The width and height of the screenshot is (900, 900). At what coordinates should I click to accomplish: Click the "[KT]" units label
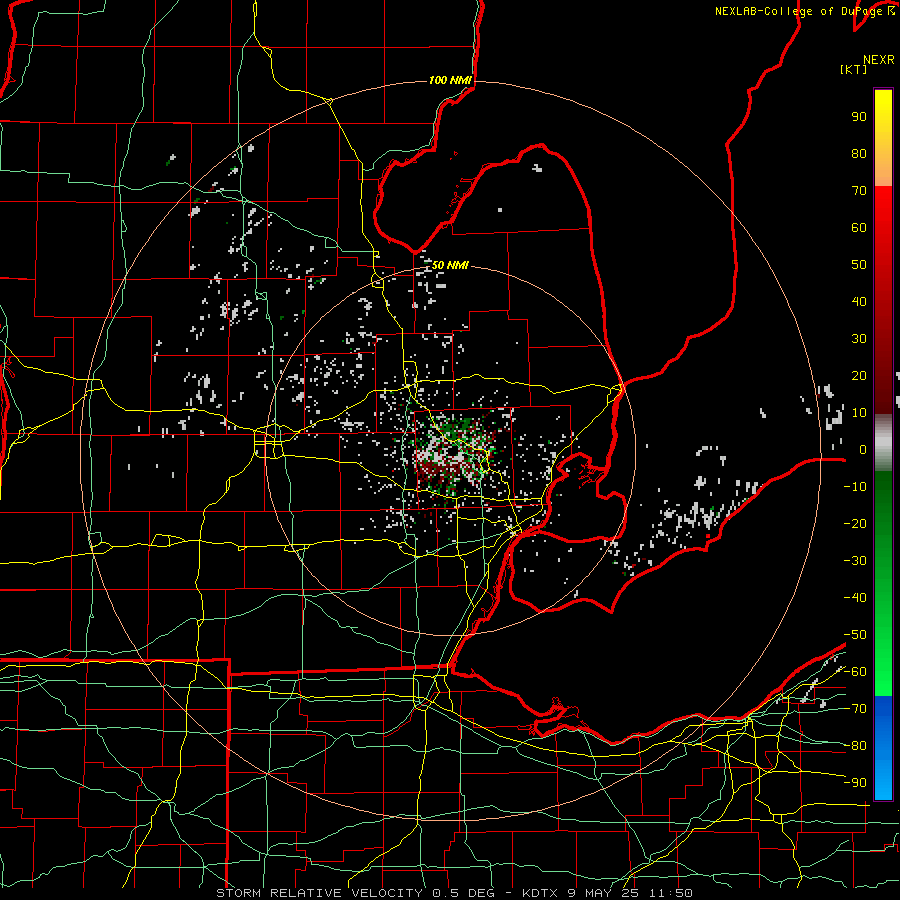tap(853, 69)
